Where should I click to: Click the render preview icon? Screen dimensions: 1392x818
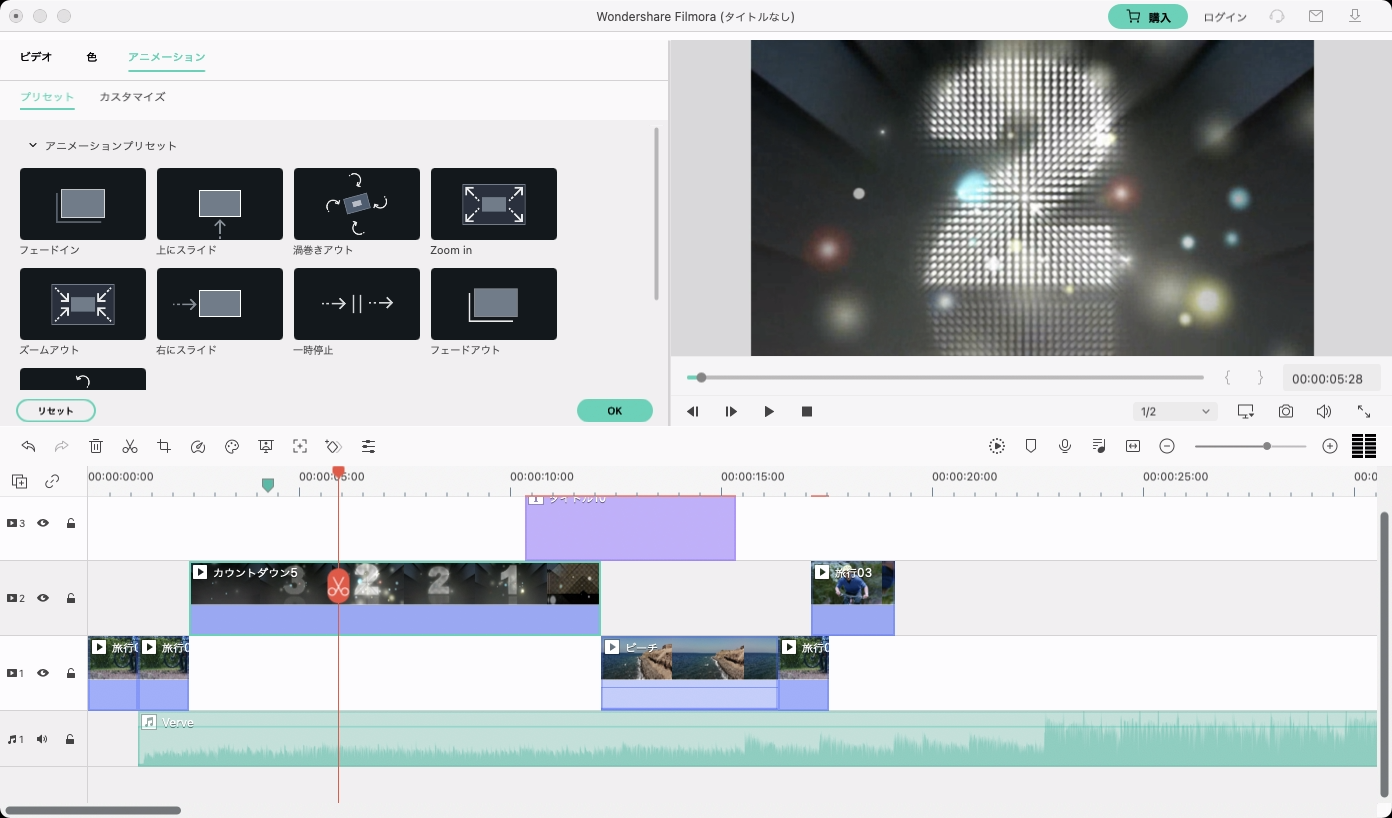pos(997,446)
